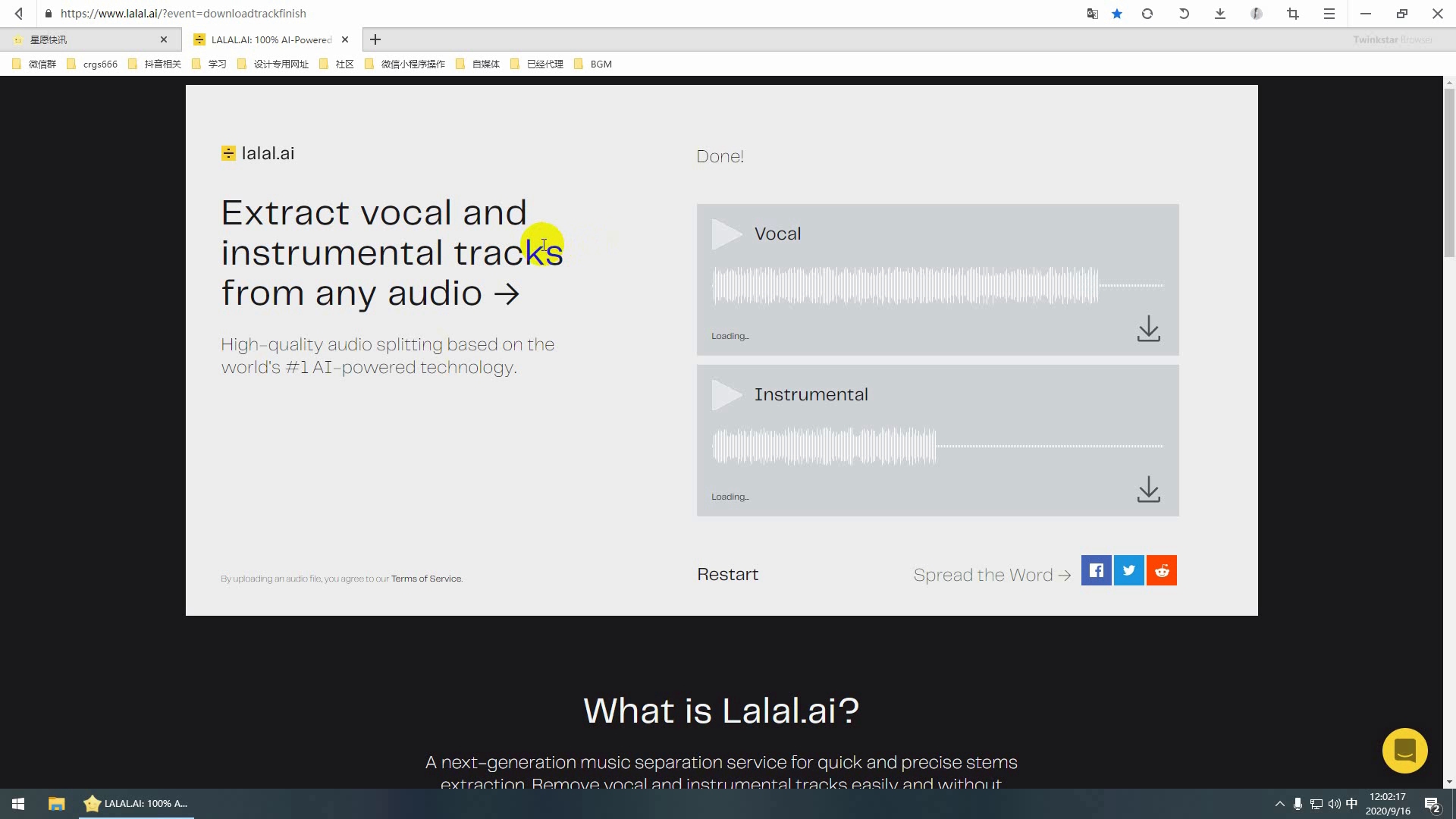Open the 已经代理 bookmark folder
The height and width of the screenshot is (819, 1456).
537,64
